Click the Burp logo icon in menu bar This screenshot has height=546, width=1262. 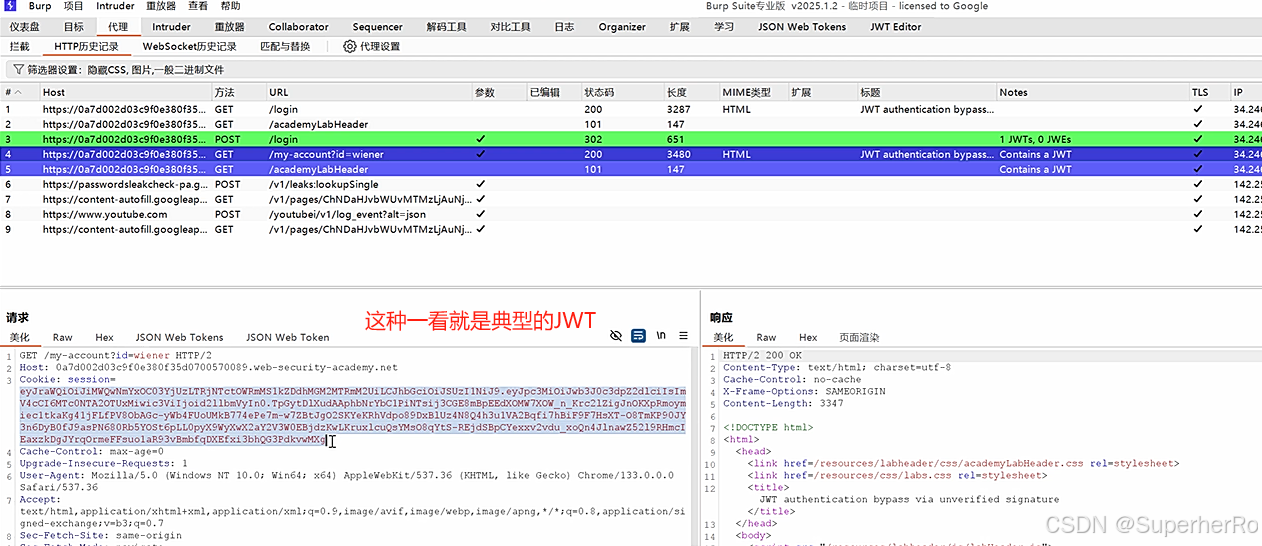[11, 6]
